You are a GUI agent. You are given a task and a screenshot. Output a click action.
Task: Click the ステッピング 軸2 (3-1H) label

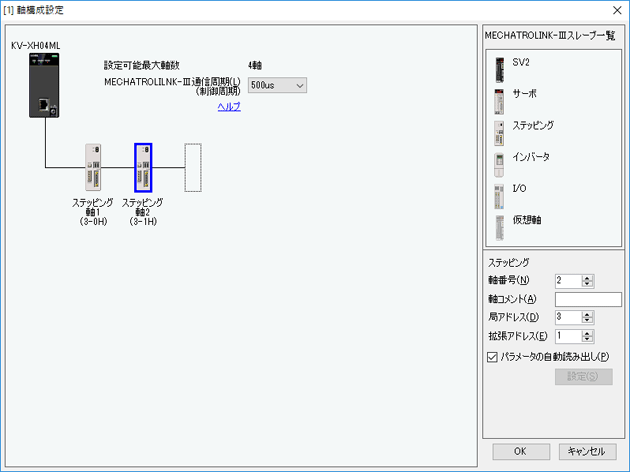[143, 212]
